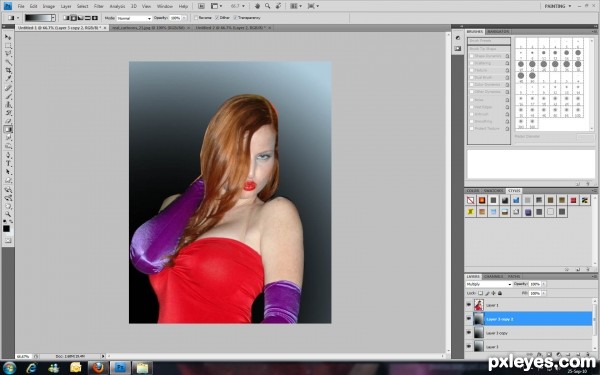Toggle the Dither checkbox
The width and height of the screenshot is (600, 375).
[217, 18]
